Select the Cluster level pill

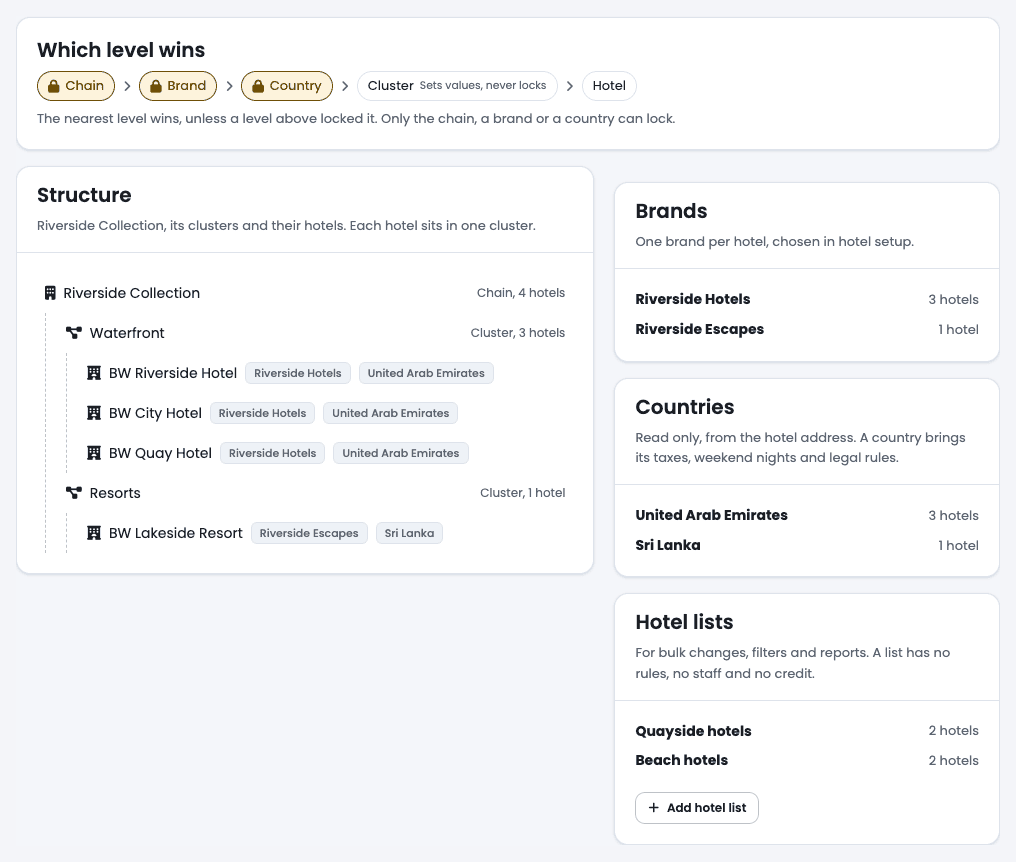click(457, 86)
